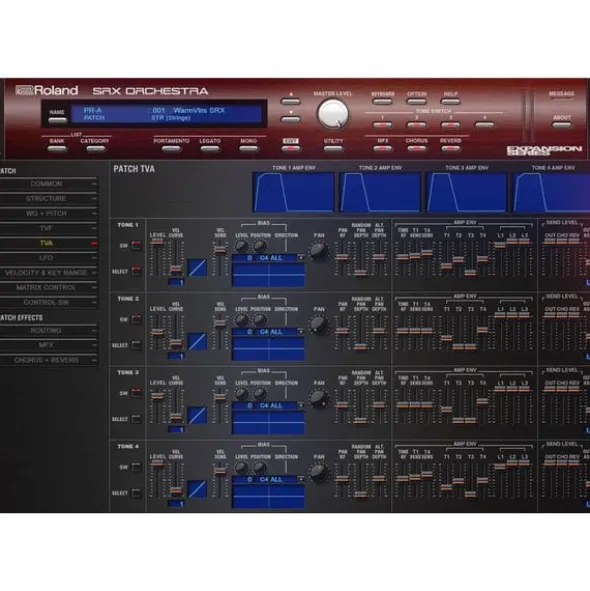Enable Legato mode
This screenshot has width=590, height=591.
click(210, 149)
